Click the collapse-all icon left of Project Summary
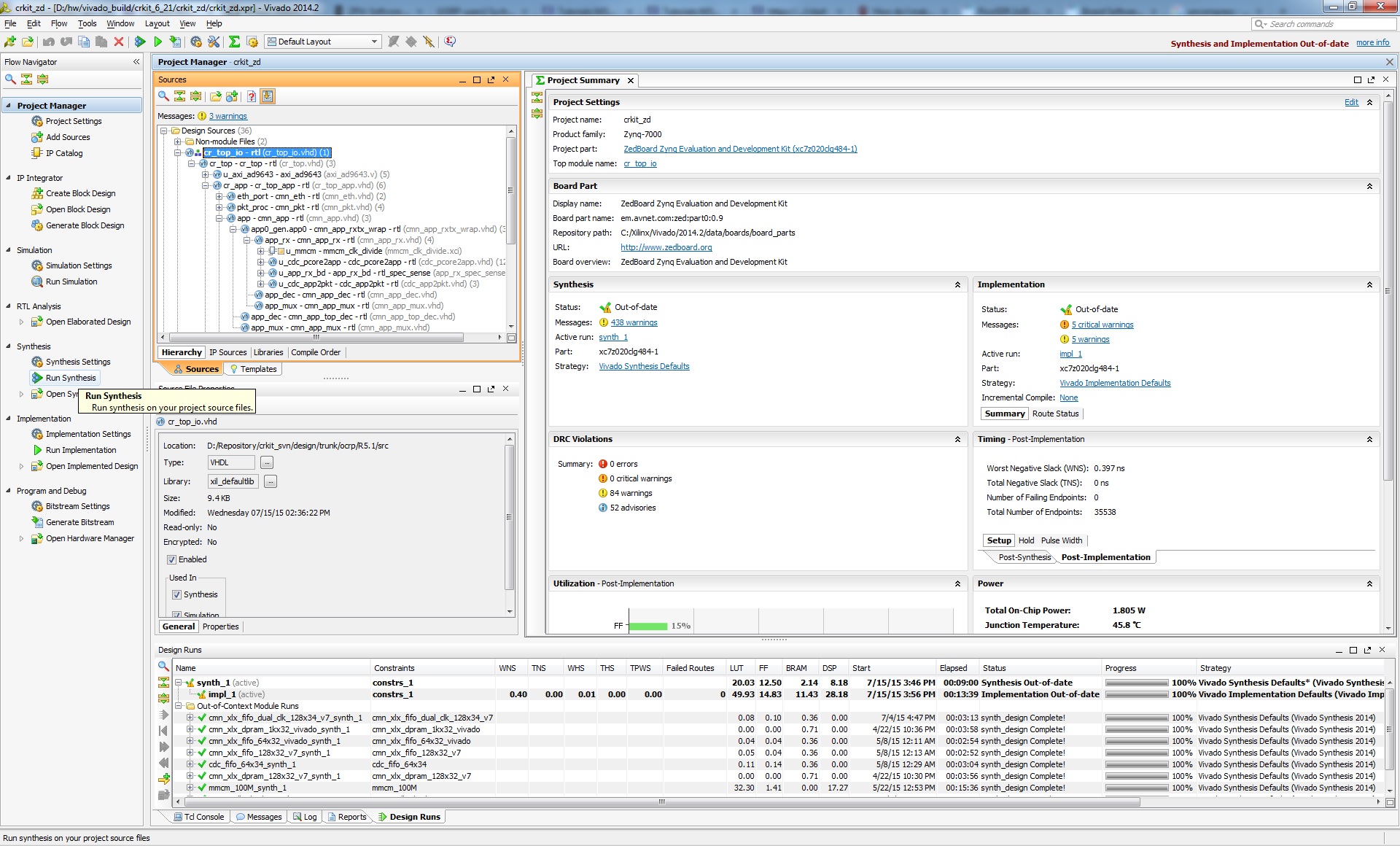The width and height of the screenshot is (1400, 846). [x=537, y=97]
